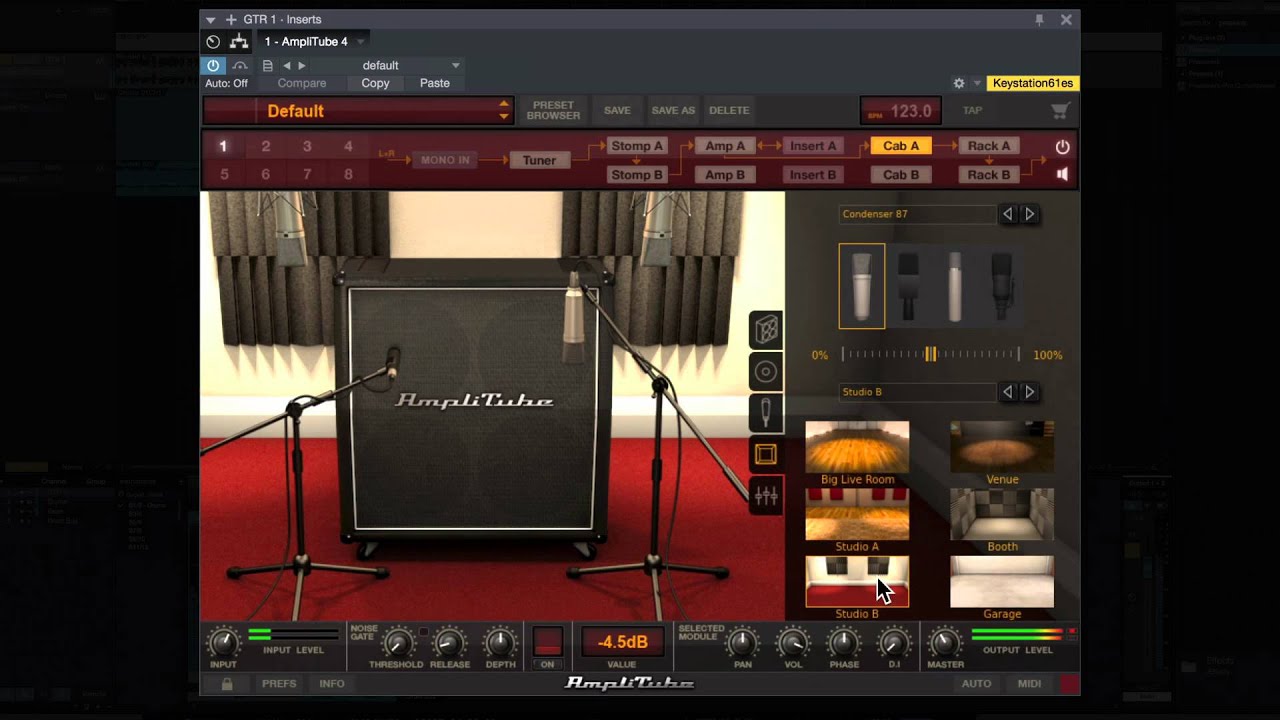Toggle the MIDI button at bottom

(x=1029, y=684)
